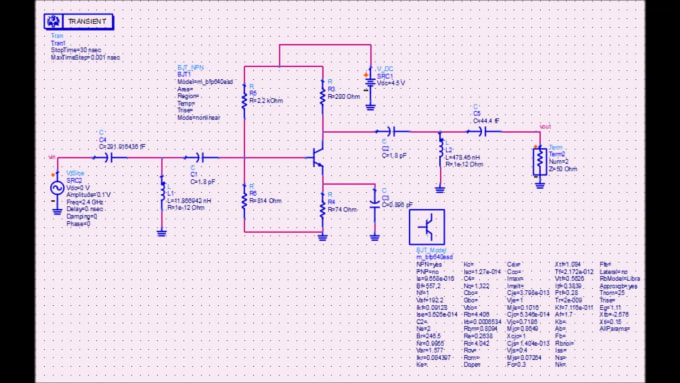Select the Term2 termination symbol

pyautogui.click(x=539, y=161)
